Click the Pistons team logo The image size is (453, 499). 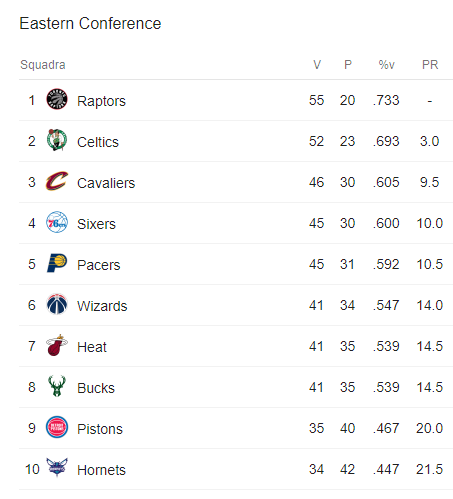tap(57, 427)
